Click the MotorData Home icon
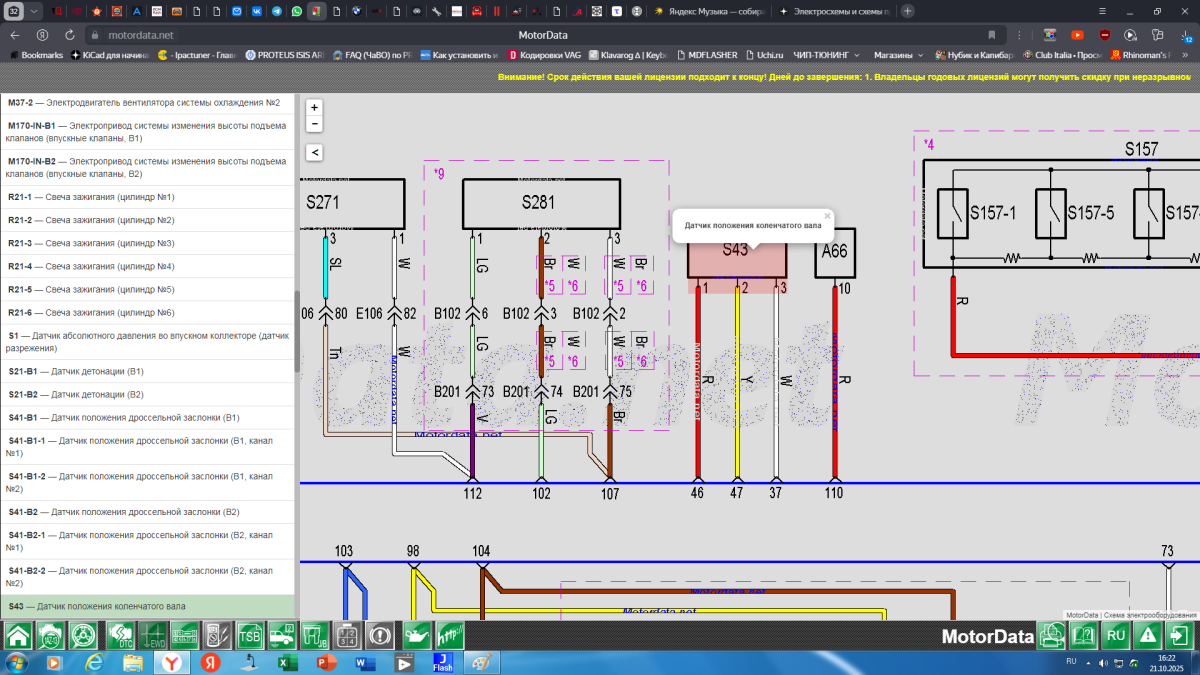Image resolution: width=1200 pixels, height=675 pixels. pyautogui.click(x=17, y=635)
